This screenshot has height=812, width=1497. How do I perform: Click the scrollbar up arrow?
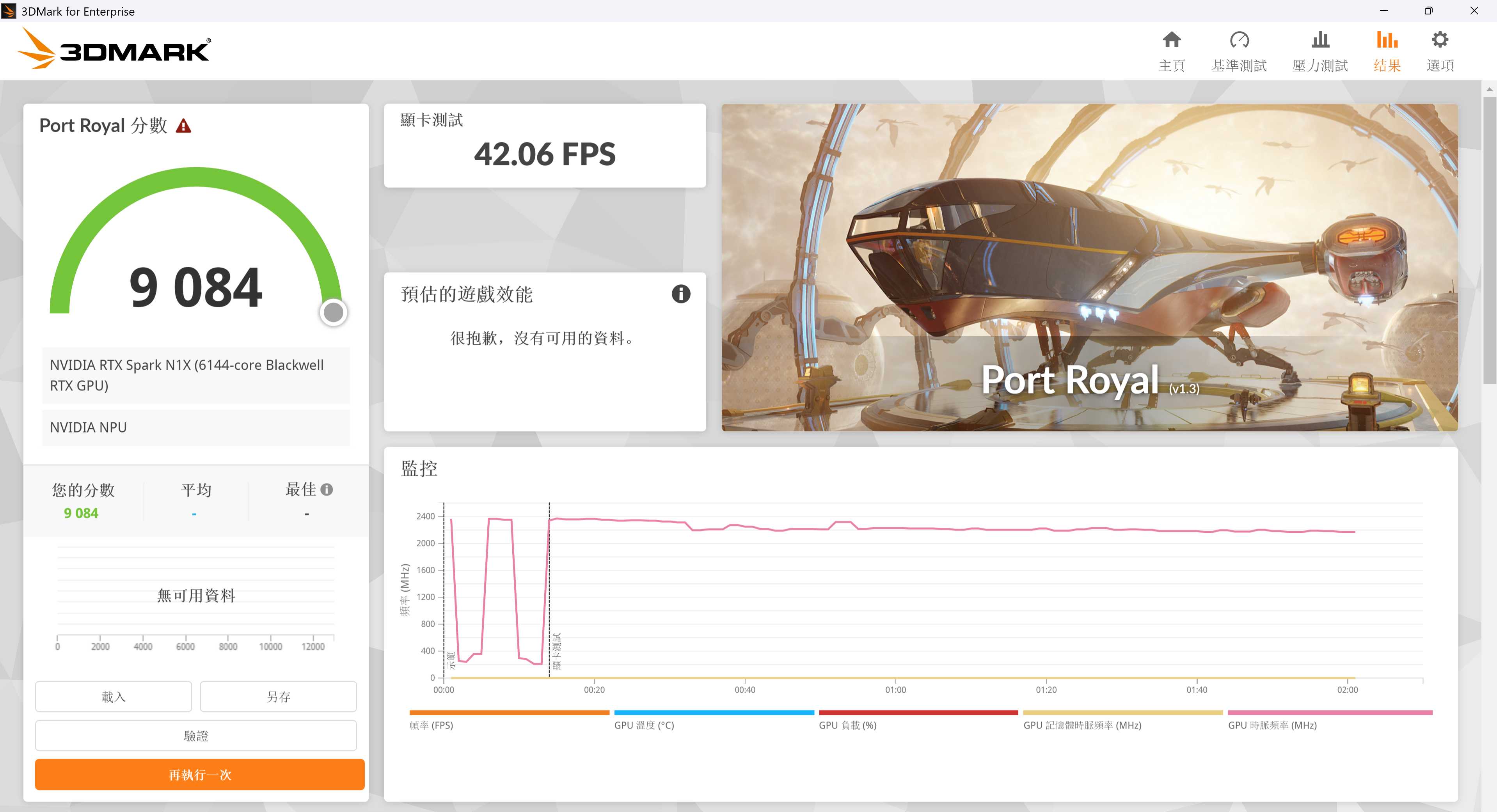(x=1490, y=89)
